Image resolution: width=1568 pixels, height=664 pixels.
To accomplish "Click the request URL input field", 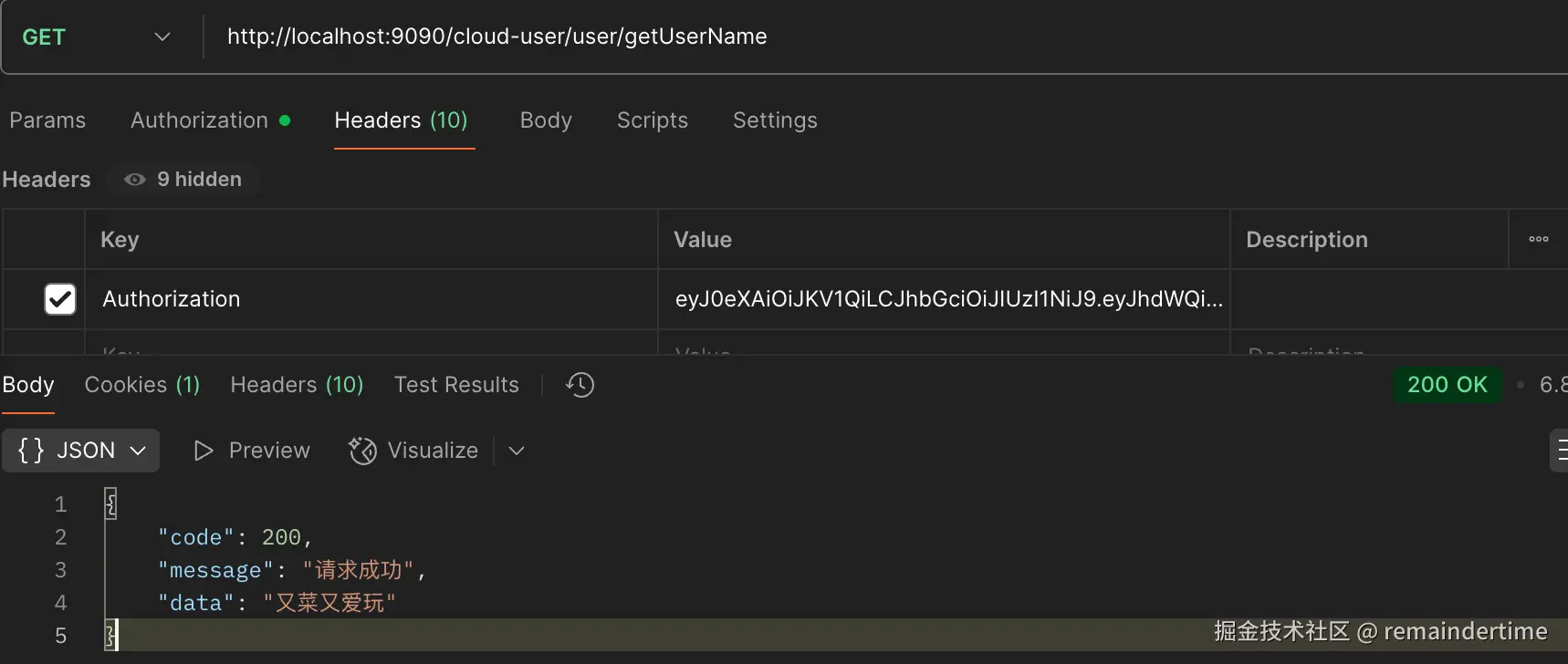I will coord(821,37).
